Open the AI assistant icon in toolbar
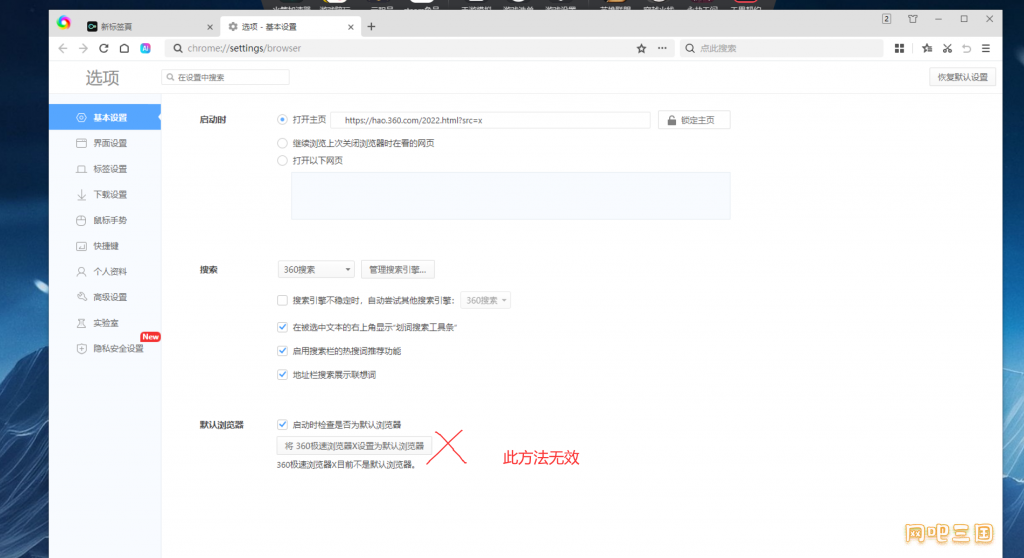 point(145,48)
